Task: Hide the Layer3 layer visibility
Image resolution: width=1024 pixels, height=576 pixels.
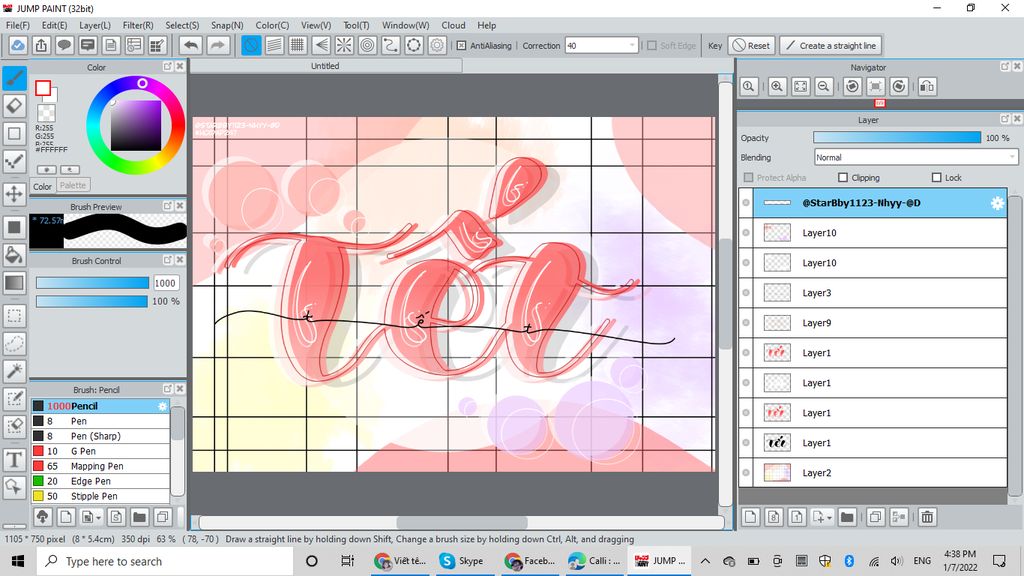Action: click(x=746, y=293)
